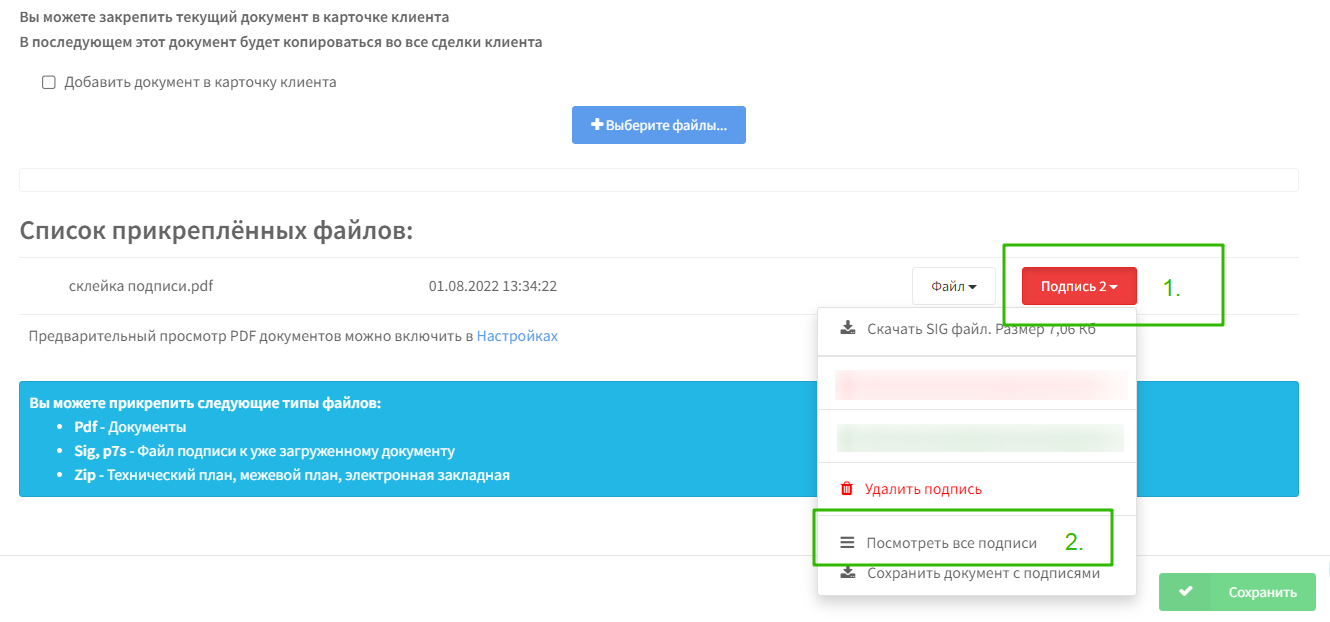
Task: Open the "Файл" dropdown
Action: [x=953, y=285]
